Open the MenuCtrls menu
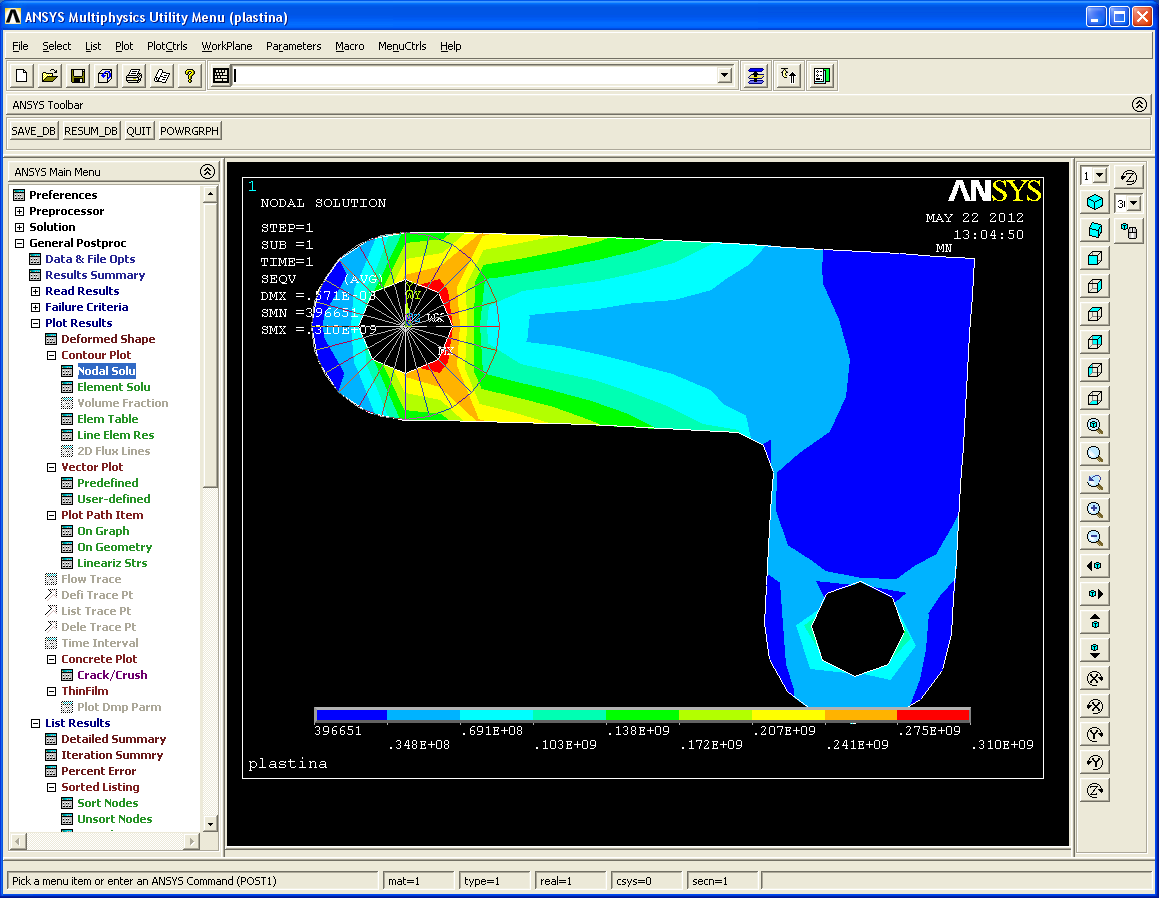 click(402, 46)
